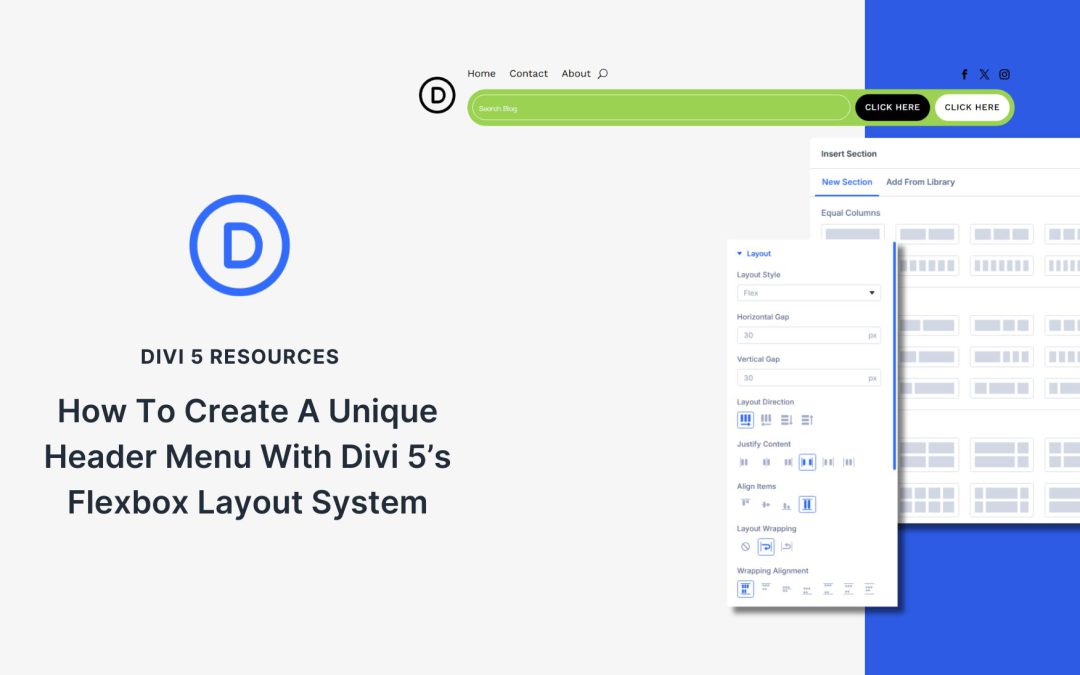Click the Insert Section panel title
The height and width of the screenshot is (675, 1080).
(849, 154)
